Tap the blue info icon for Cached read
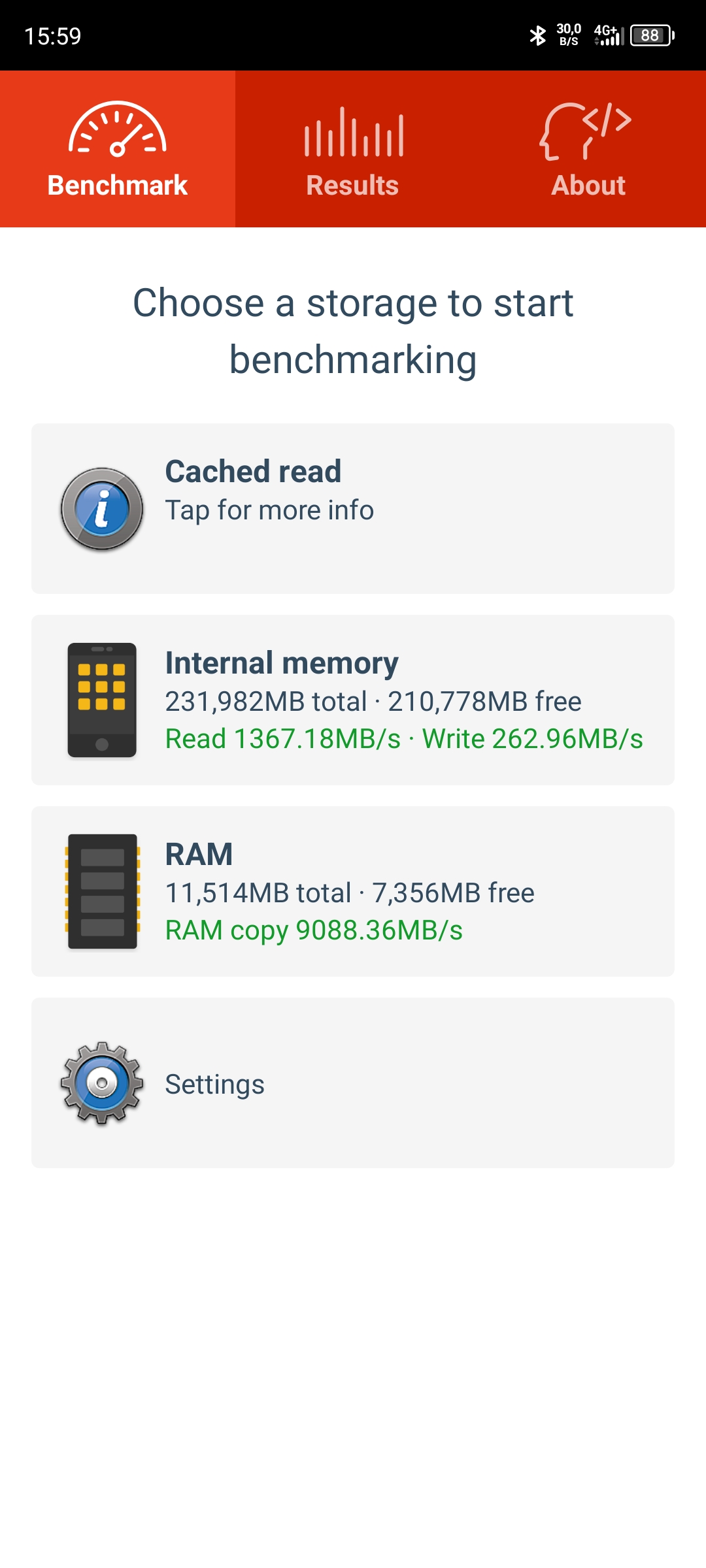 click(102, 509)
